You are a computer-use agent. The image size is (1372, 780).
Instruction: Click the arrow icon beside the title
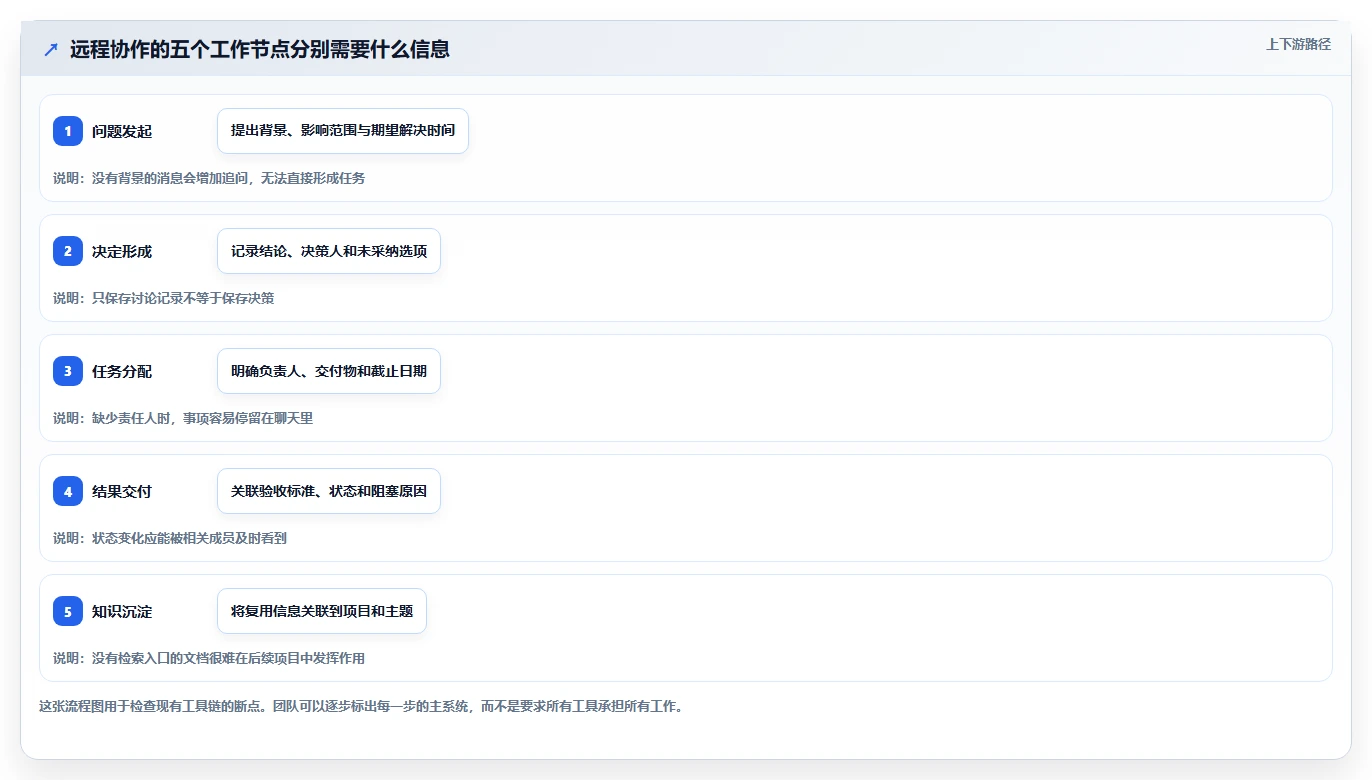50,49
